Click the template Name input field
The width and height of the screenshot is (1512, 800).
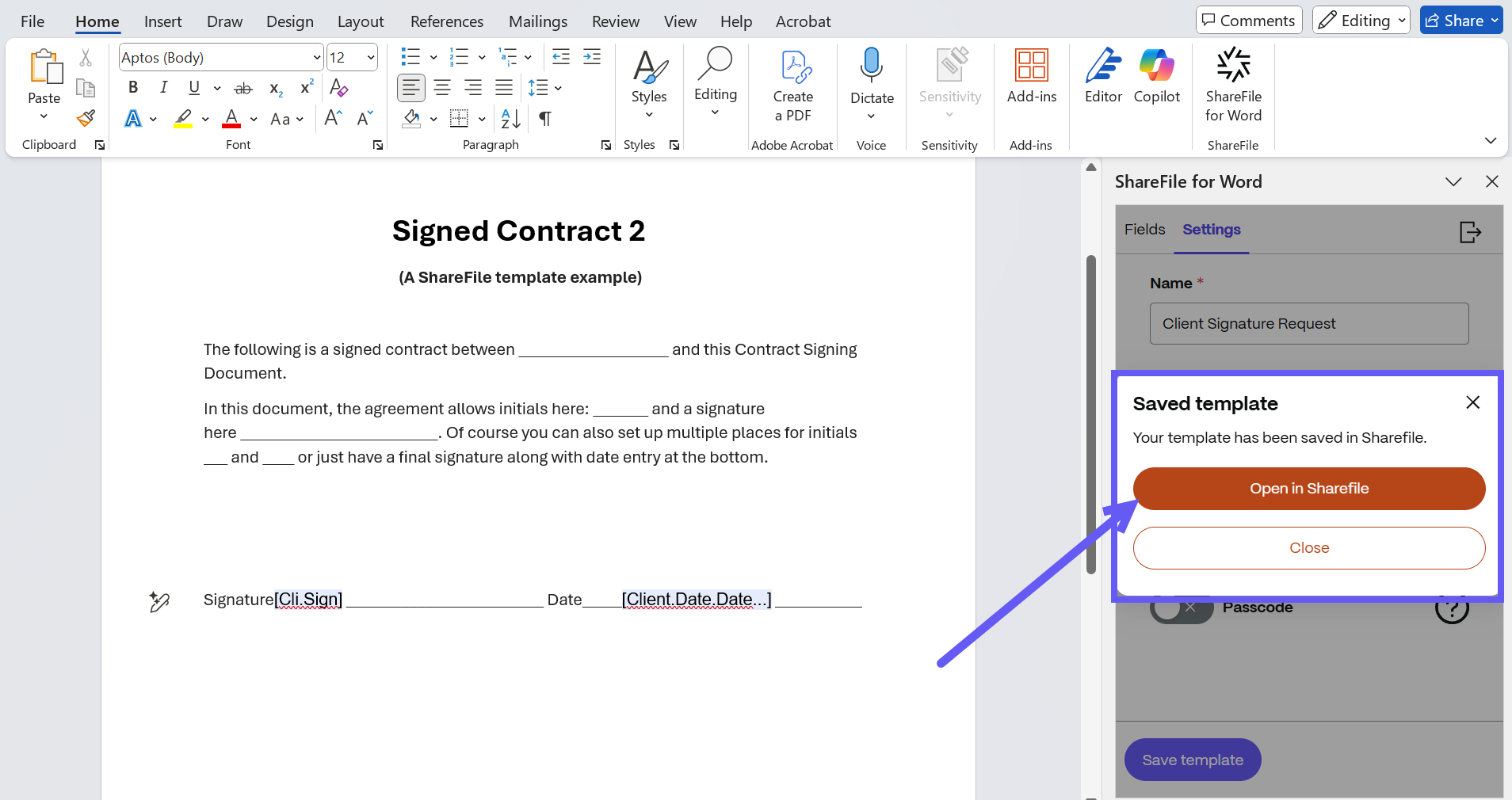(x=1308, y=324)
